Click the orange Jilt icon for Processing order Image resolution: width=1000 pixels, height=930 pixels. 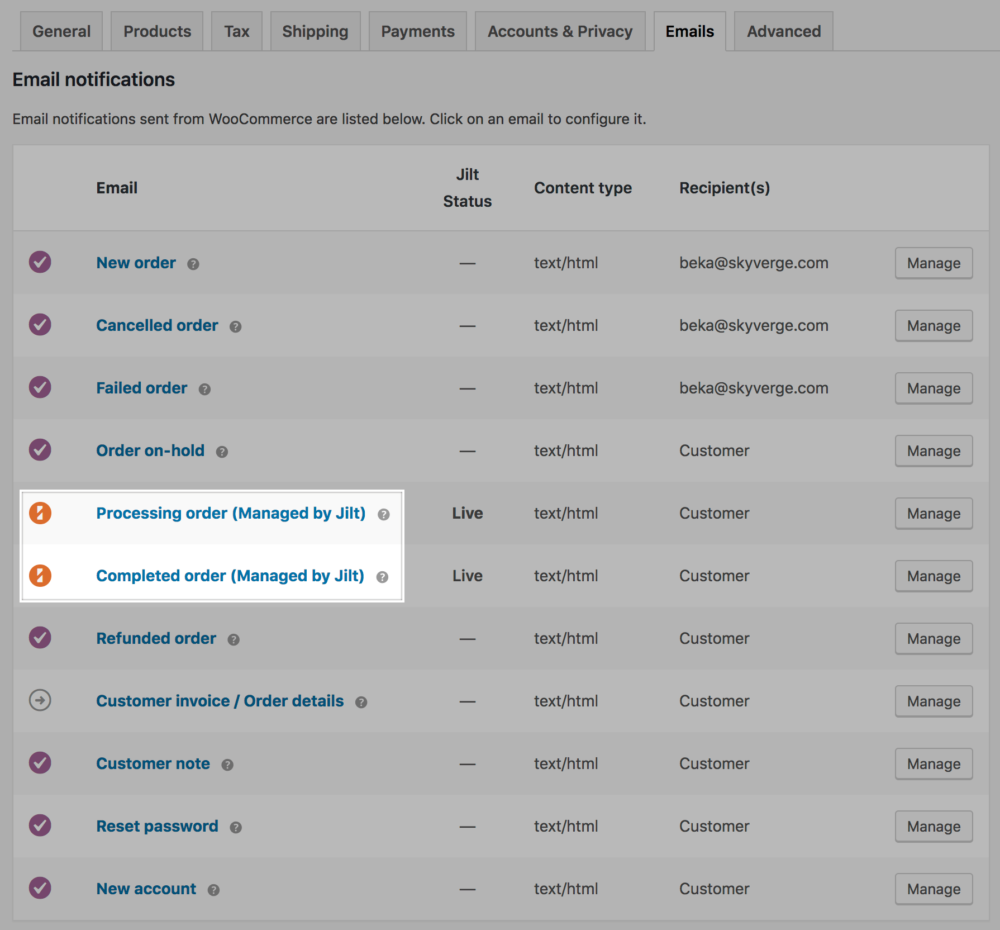(x=40, y=513)
